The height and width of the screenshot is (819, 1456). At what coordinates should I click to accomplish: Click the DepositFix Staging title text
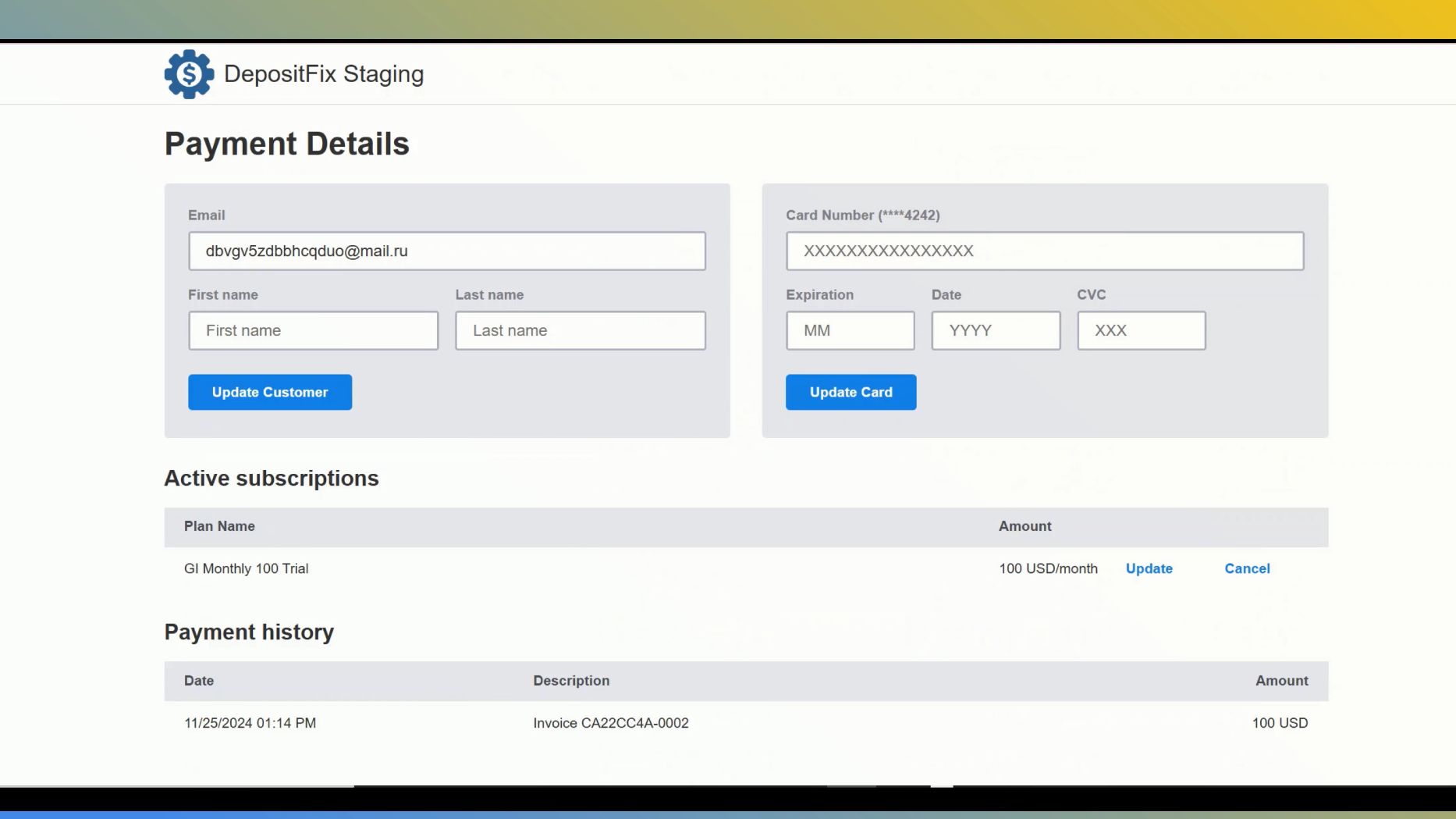(x=323, y=74)
